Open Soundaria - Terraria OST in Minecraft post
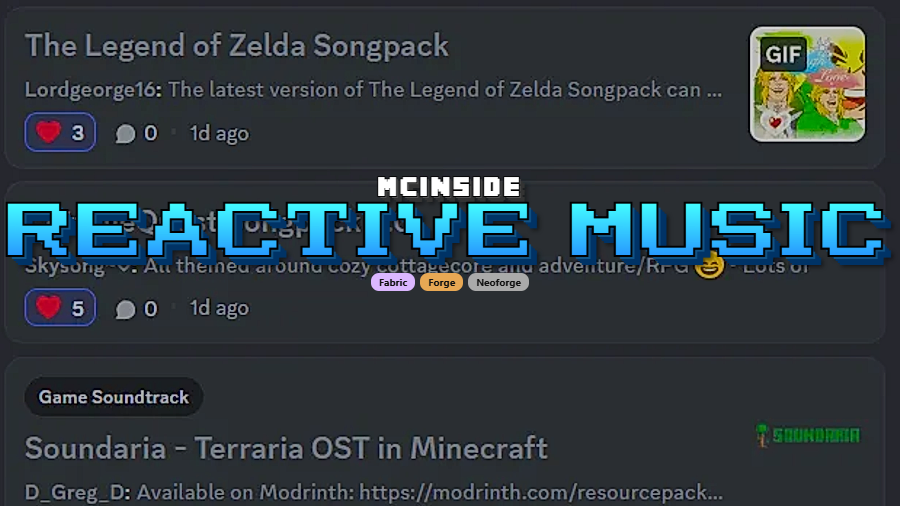Image resolution: width=900 pixels, height=506 pixels. click(286, 448)
